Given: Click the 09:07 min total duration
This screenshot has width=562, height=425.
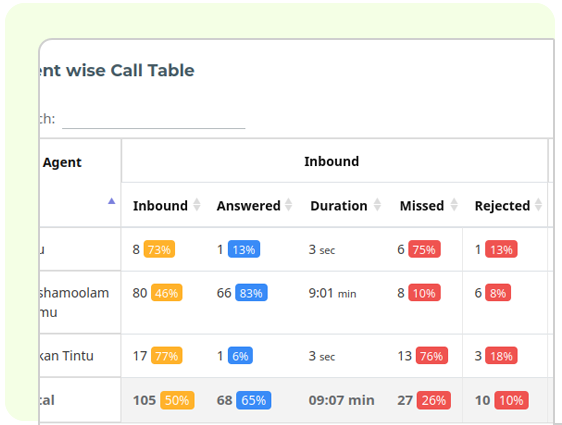Looking at the screenshot, I should (x=342, y=400).
